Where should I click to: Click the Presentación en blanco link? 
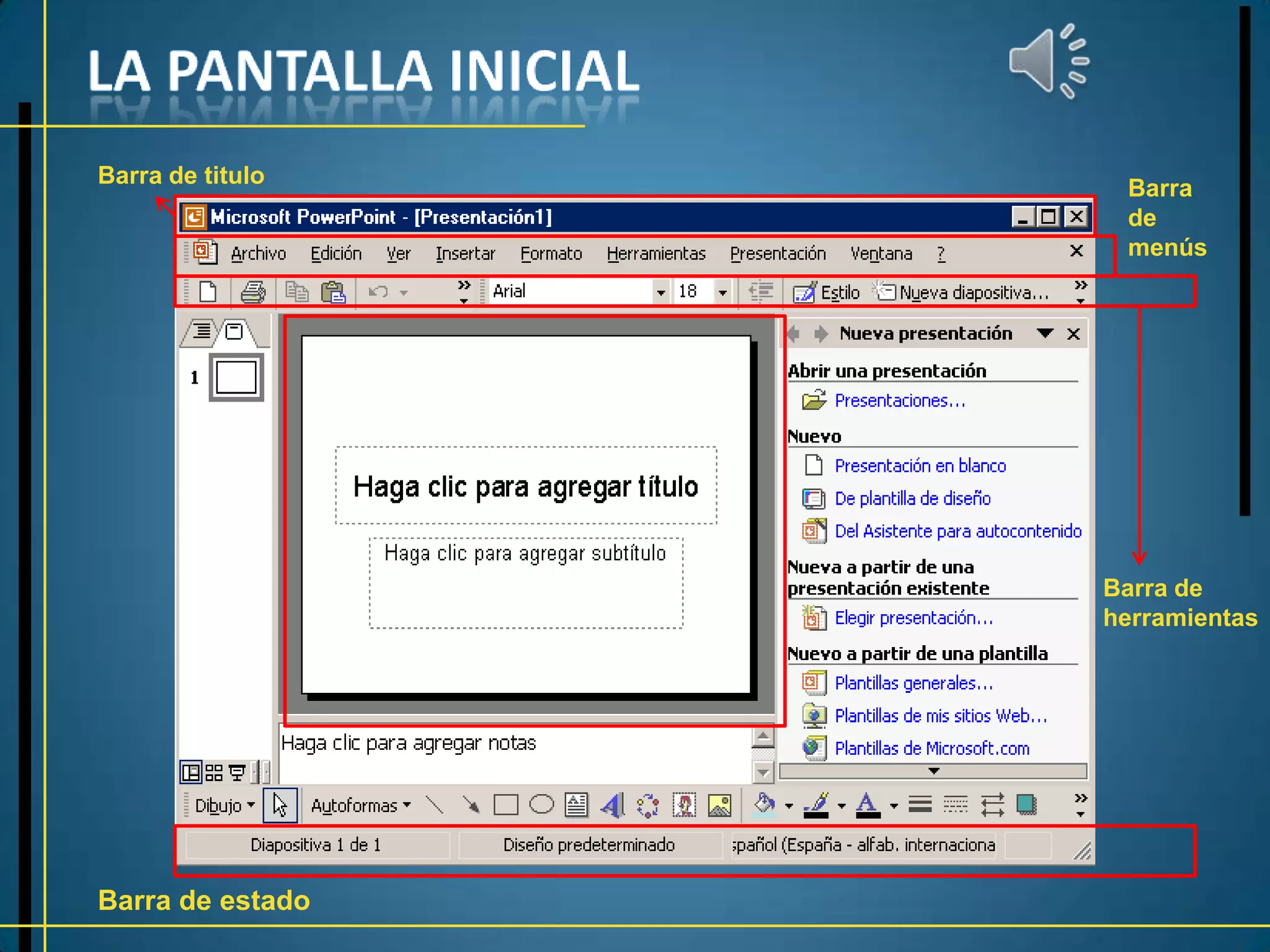920,465
